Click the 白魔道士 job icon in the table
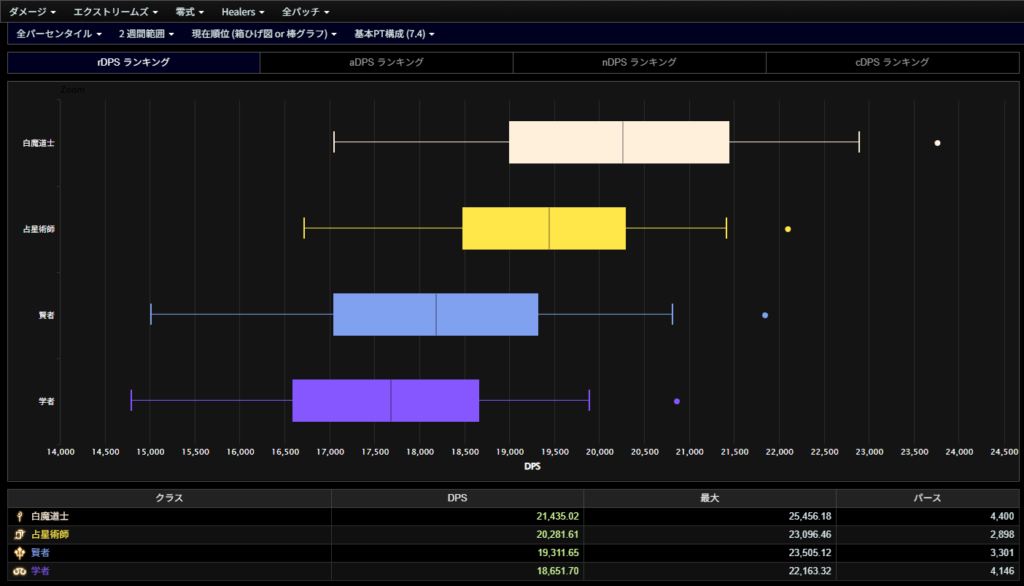The height and width of the screenshot is (586, 1024). [20, 516]
